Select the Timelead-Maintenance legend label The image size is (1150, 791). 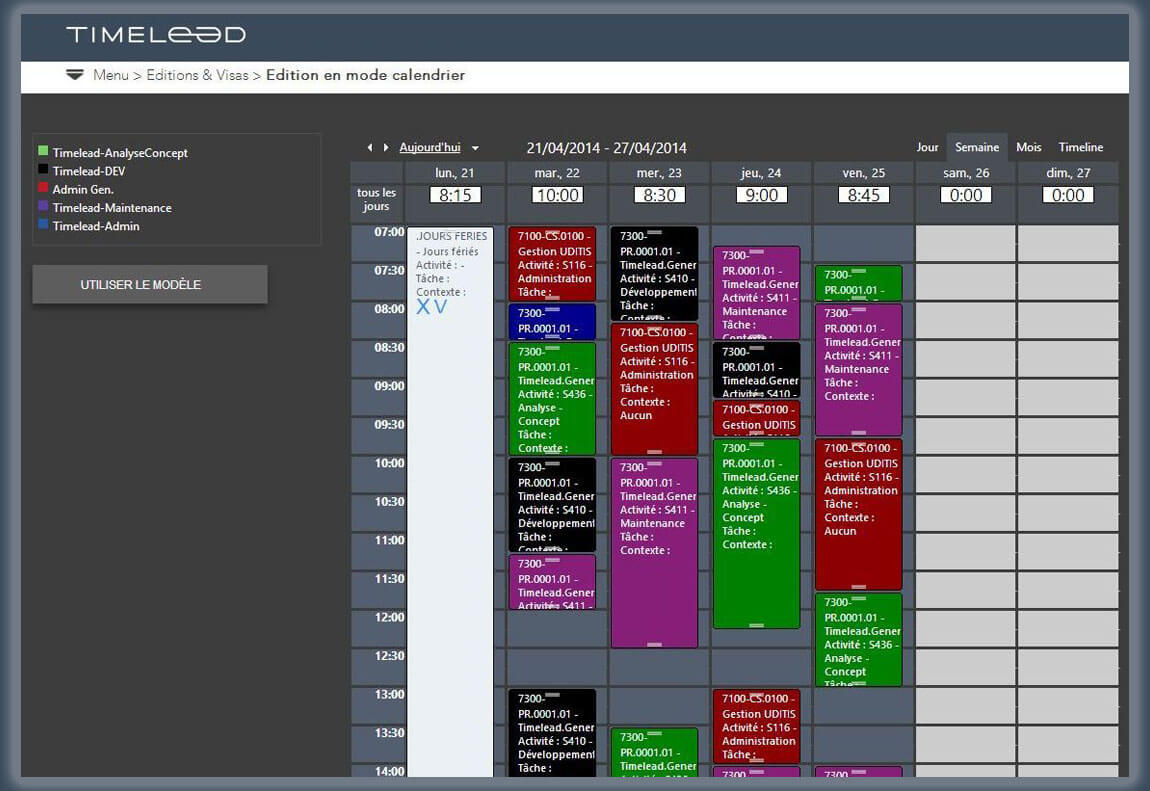click(112, 207)
